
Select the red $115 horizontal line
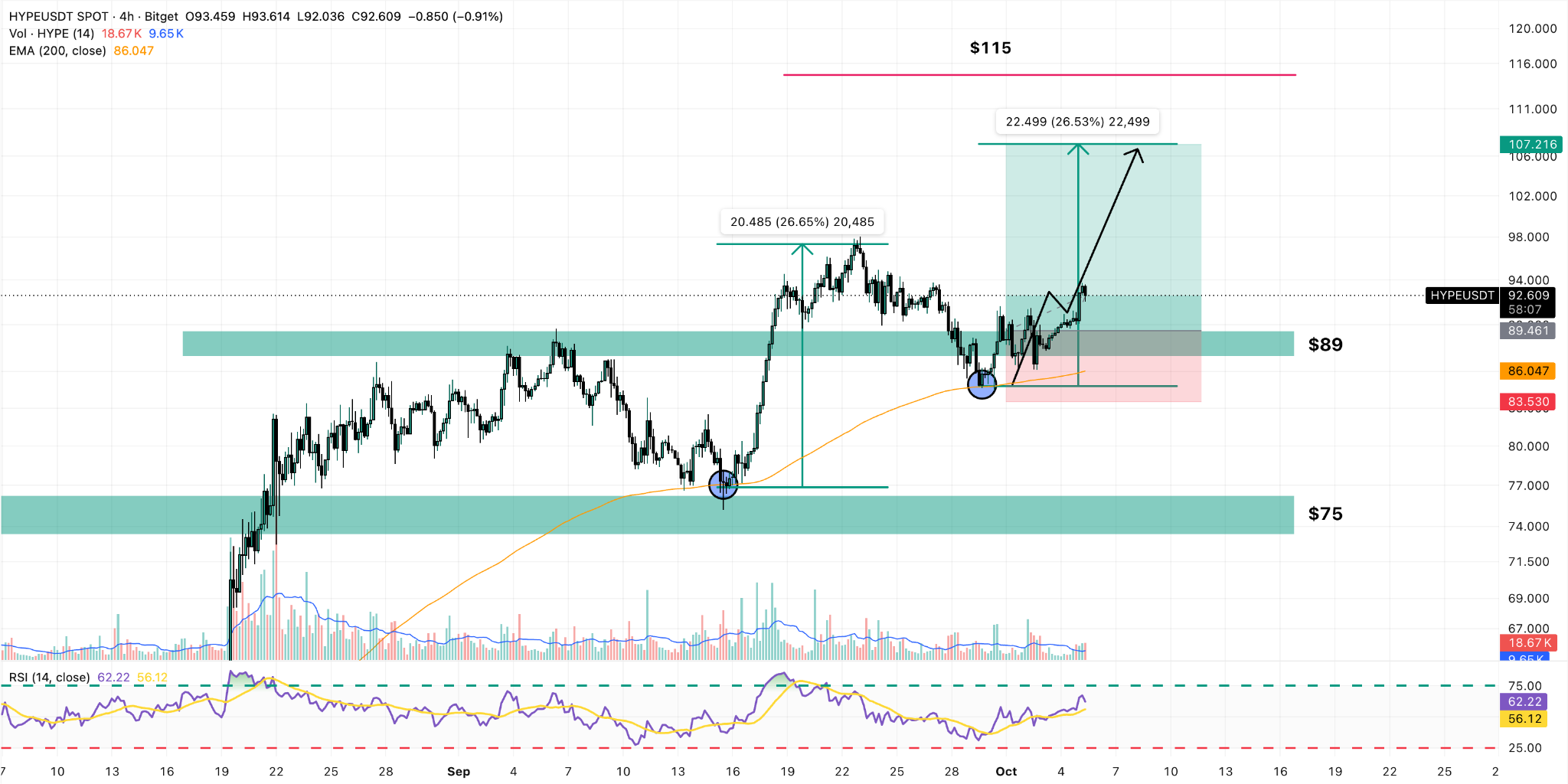[x=1039, y=75]
